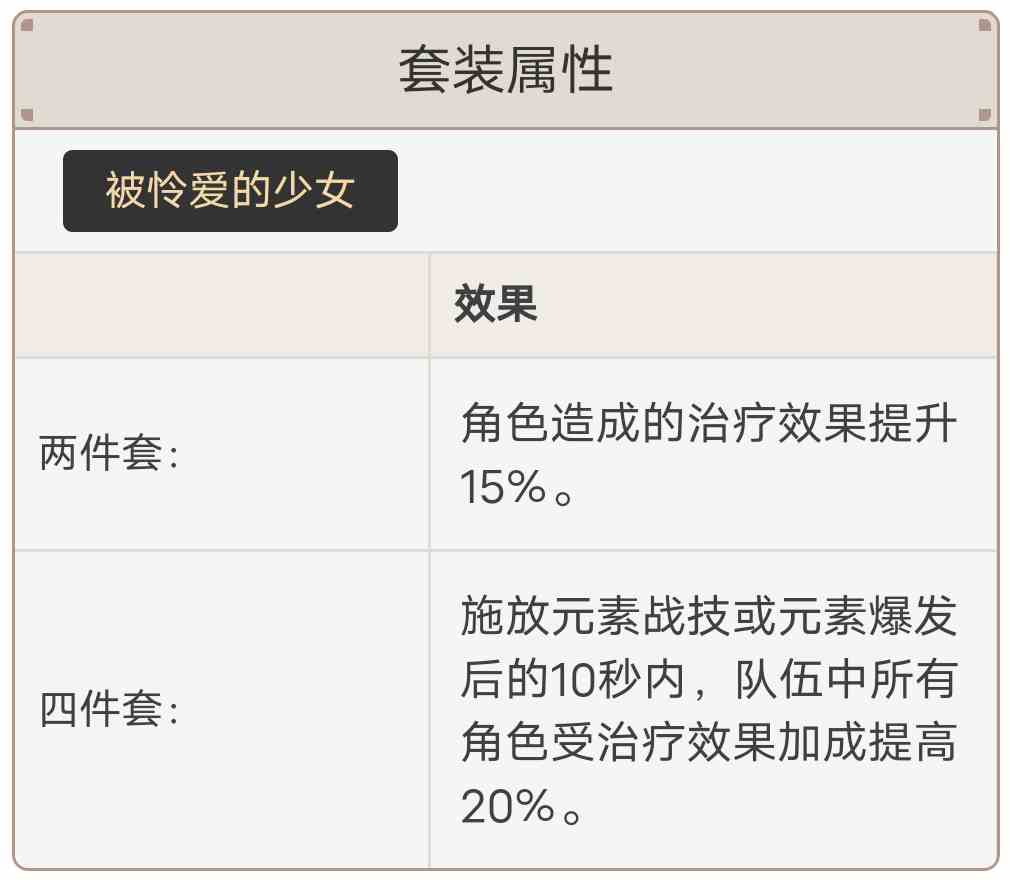Screen dimensions: 1010x880
Task: Select the 四件套 row label
Action: pos(108,709)
